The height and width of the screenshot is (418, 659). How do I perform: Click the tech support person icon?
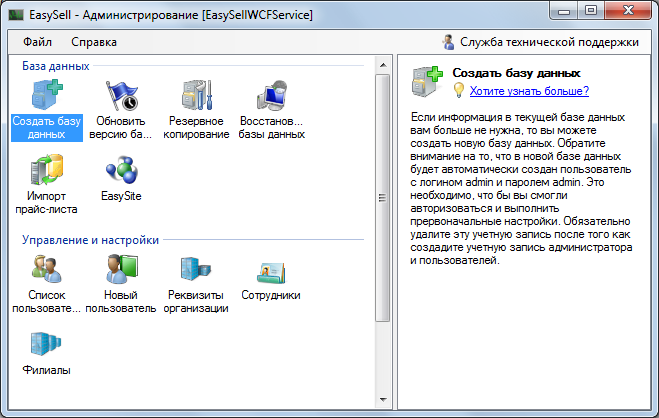[x=448, y=42]
